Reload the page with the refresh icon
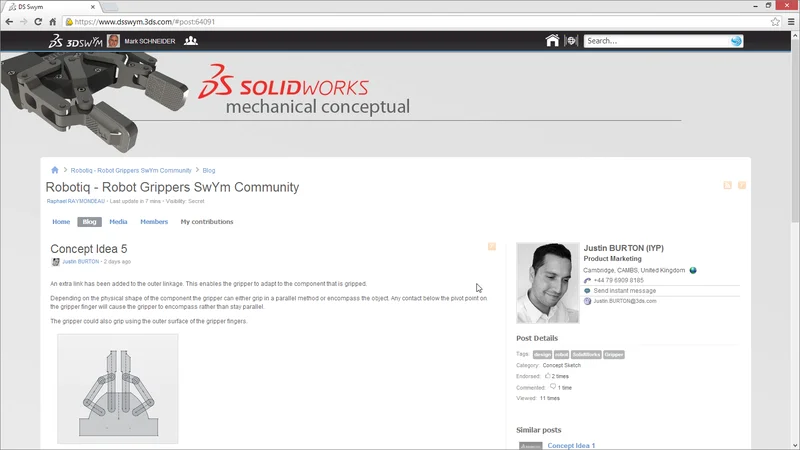Image resolution: width=800 pixels, height=450 pixels. (x=38, y=21)
